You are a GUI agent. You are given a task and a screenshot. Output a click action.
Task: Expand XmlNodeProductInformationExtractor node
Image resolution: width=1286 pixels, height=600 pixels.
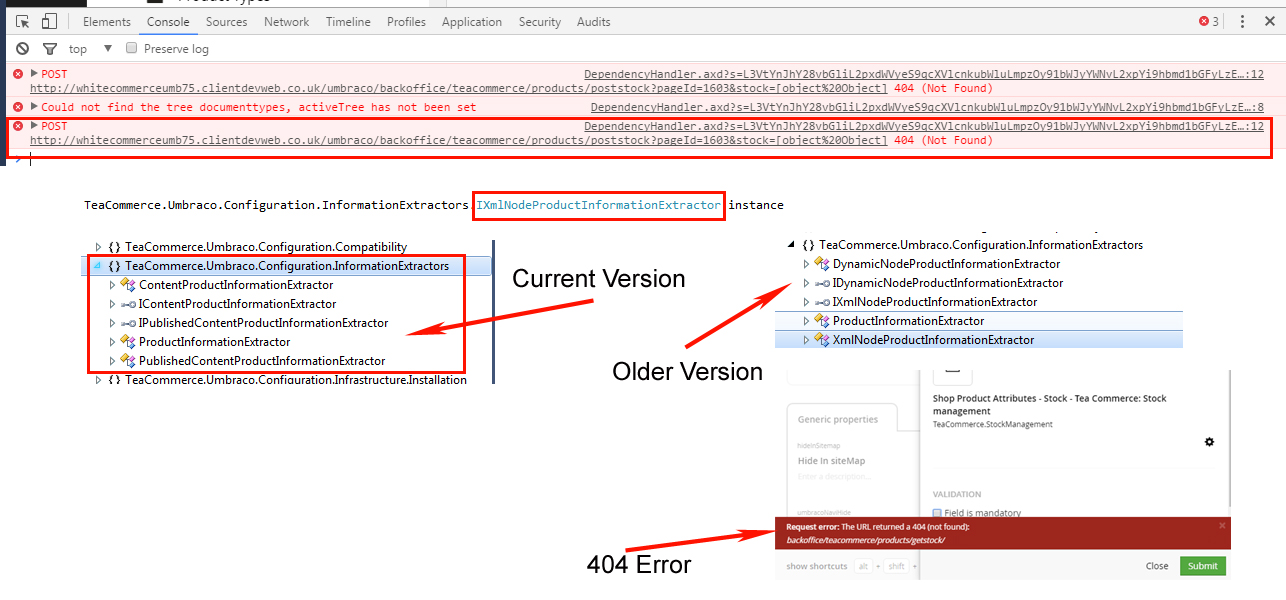pyautogui.click(x=806, y=340)
